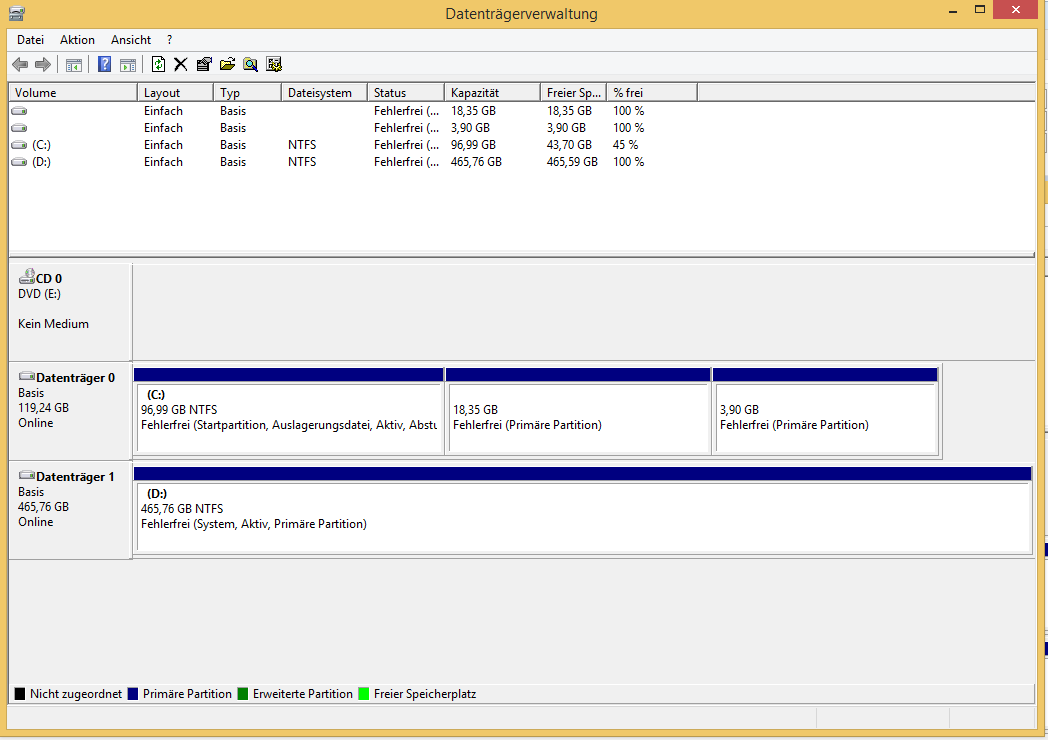Click the 119,24 GB text under Datenträger 0

click(43, 408)
